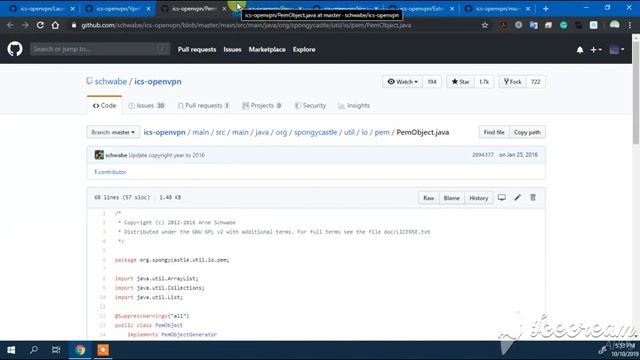
Task: Reload the page
Action: pyautogui.click(x=40, y=25)
